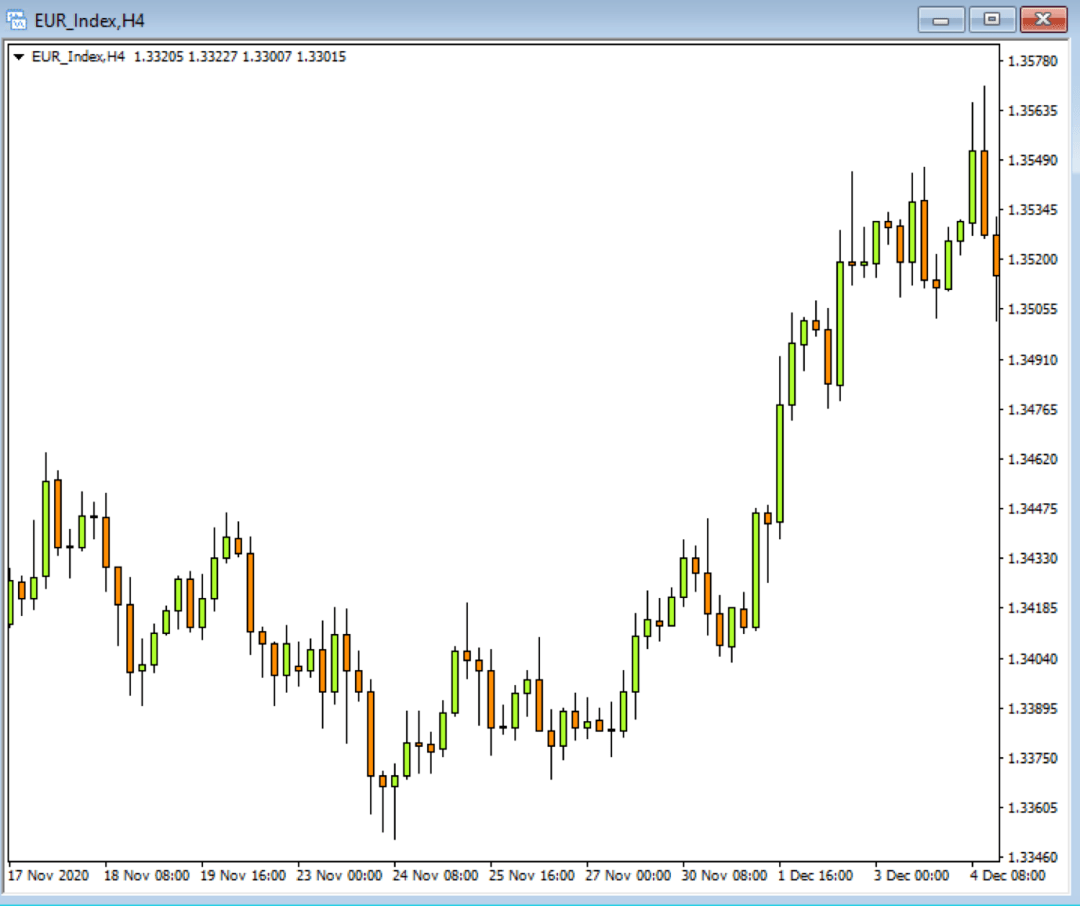Viewport: 1080px width, 906px height.
Task: Minimize the EUR_Index chart window
Action: [x=941, y=19]
